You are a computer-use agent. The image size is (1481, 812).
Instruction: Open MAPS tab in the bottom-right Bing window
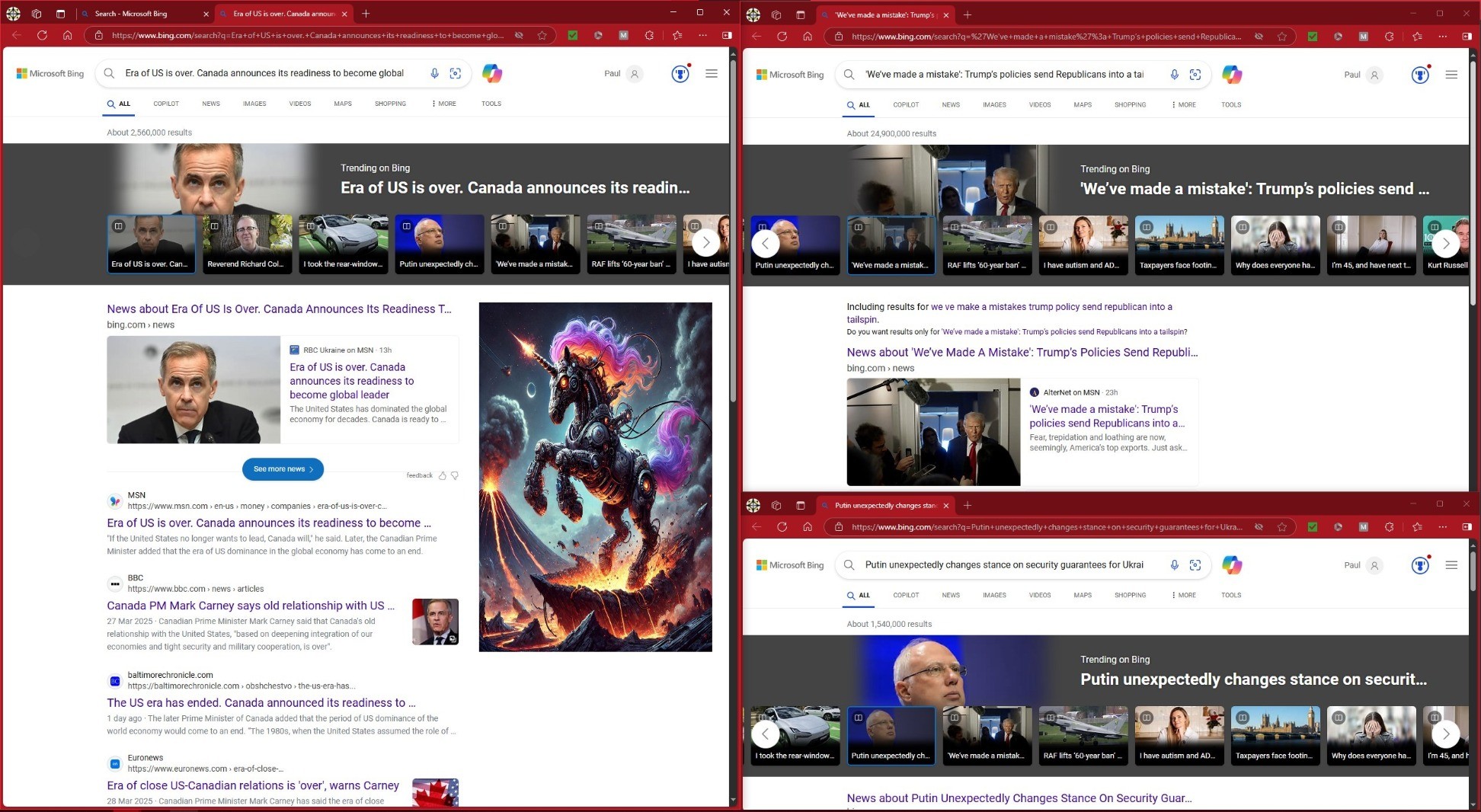pos(1083,596)
